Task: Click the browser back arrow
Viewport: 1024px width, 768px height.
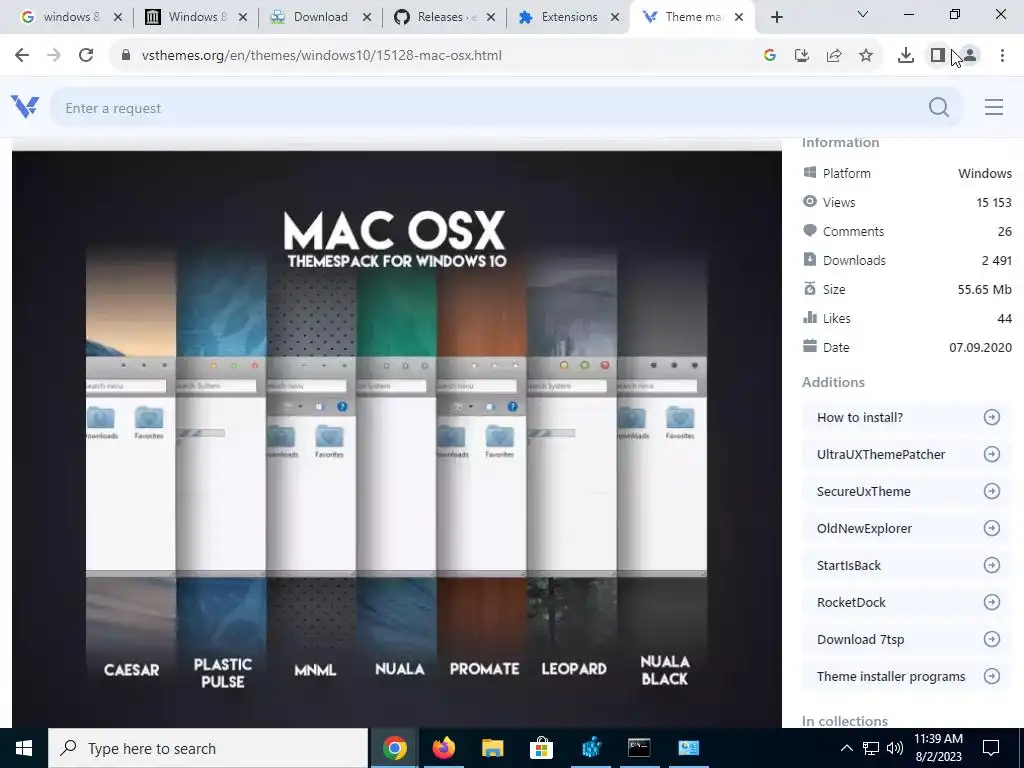Action: pos(22,56)
